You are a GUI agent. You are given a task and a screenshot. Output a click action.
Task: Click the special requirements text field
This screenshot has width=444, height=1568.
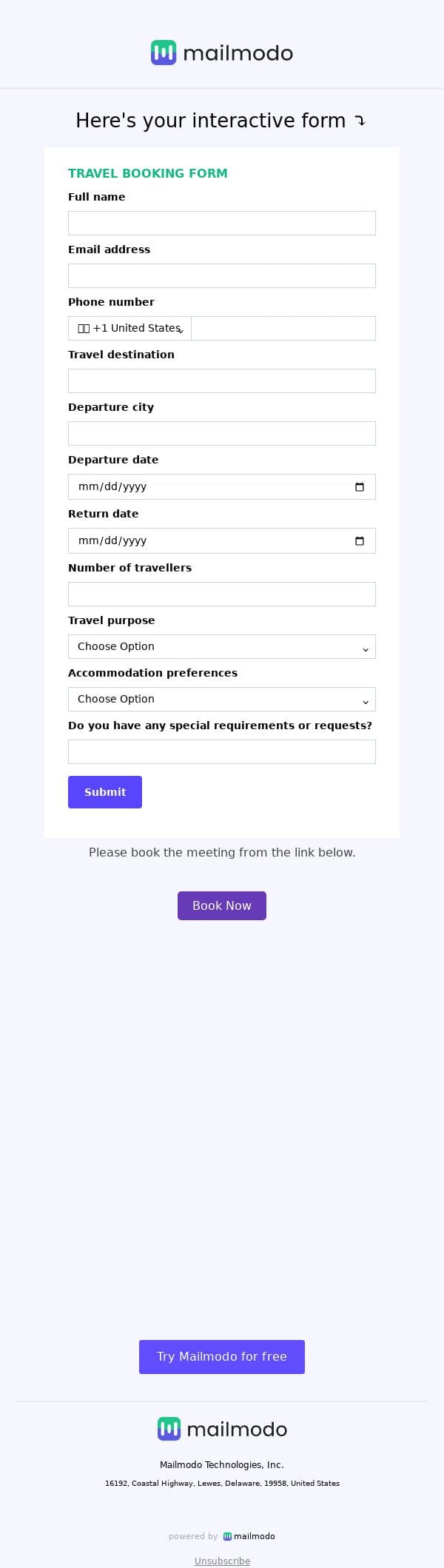click(x=222, y=752)
